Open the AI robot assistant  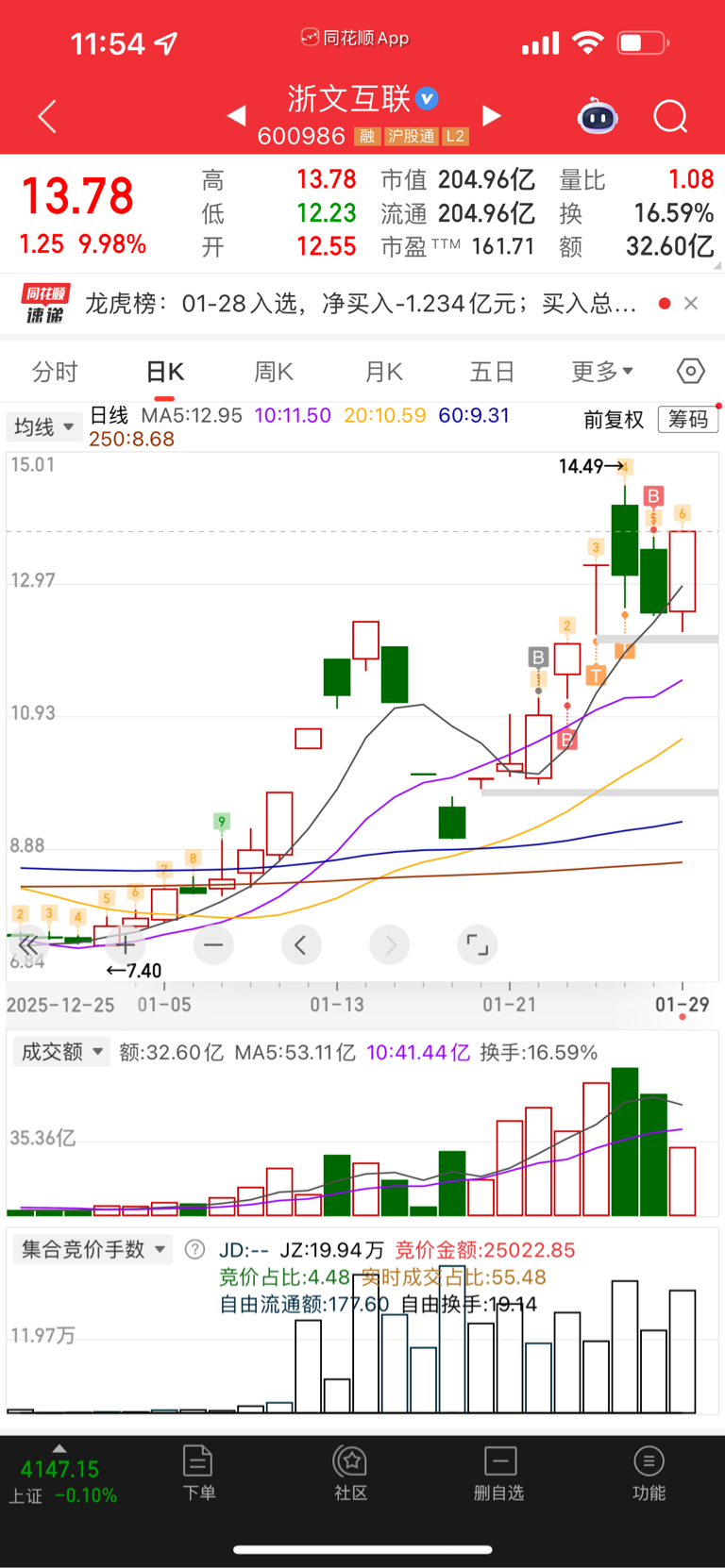click(598, 117)
